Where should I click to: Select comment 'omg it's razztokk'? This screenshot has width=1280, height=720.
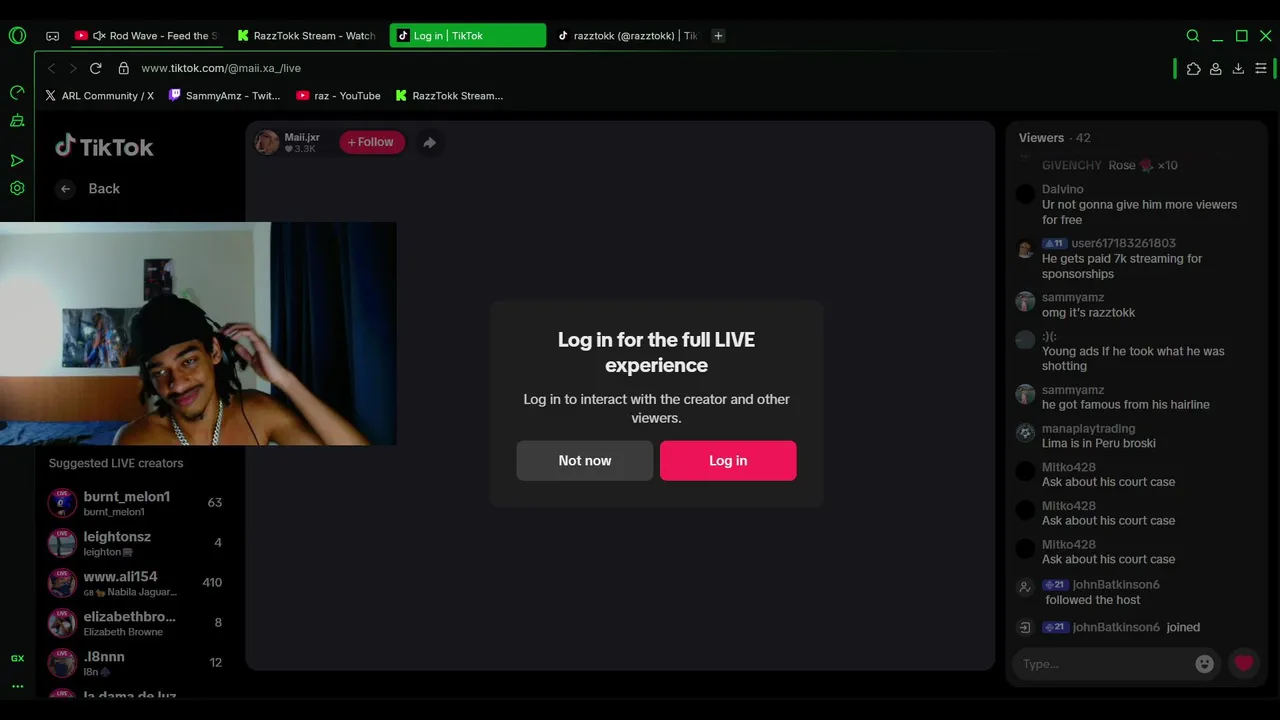pos(1088,313)
